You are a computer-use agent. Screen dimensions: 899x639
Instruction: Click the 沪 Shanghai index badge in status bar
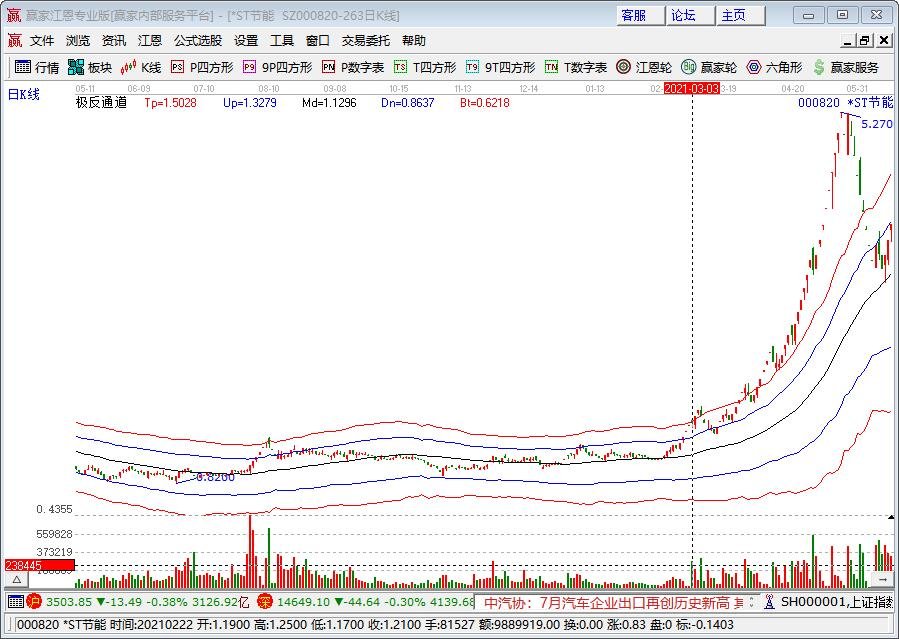click(x=34, y=602)
